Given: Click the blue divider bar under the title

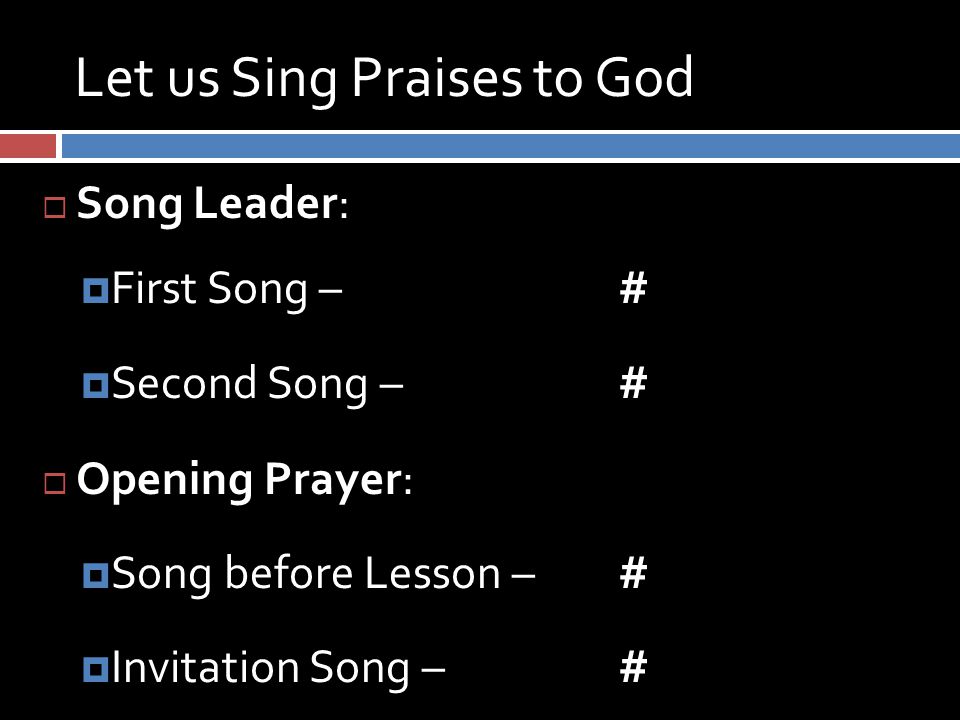Looking at the screenshot, I should (511, 146).
